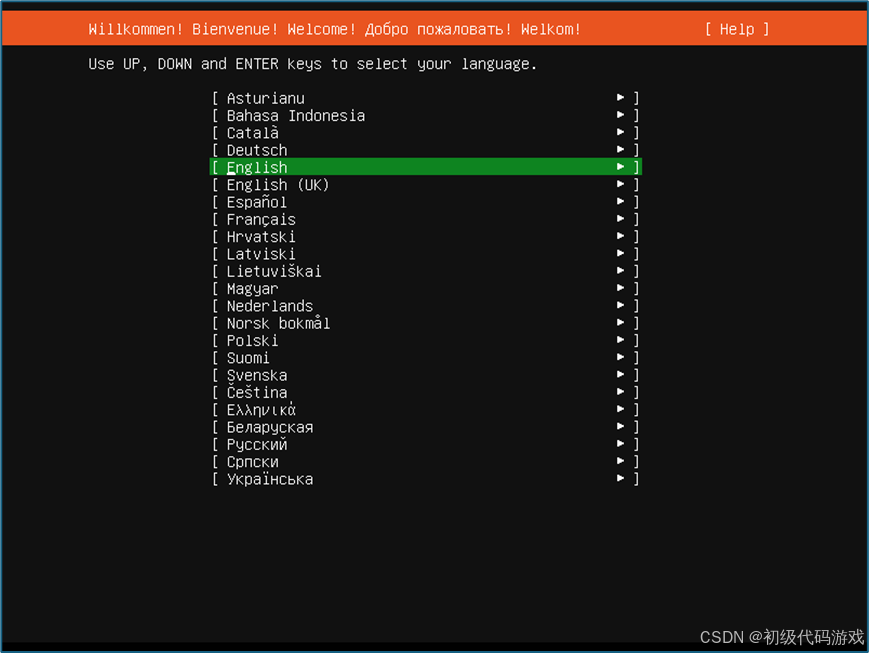Select Suomi language
869x653 pixels.
tap(425, 358)
